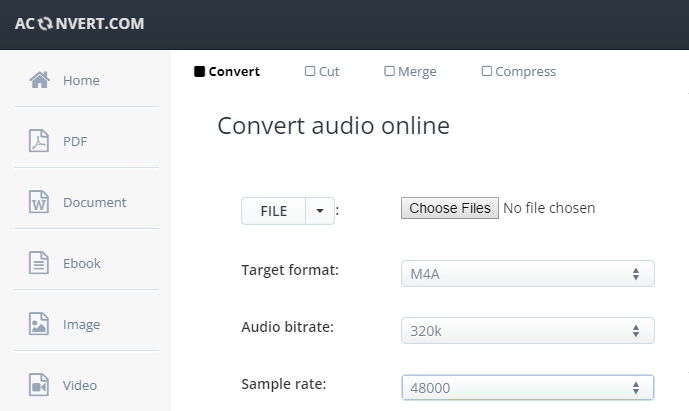Toggle the Merge option checkbox
The image size is (689, 411).
pos(389,71)
